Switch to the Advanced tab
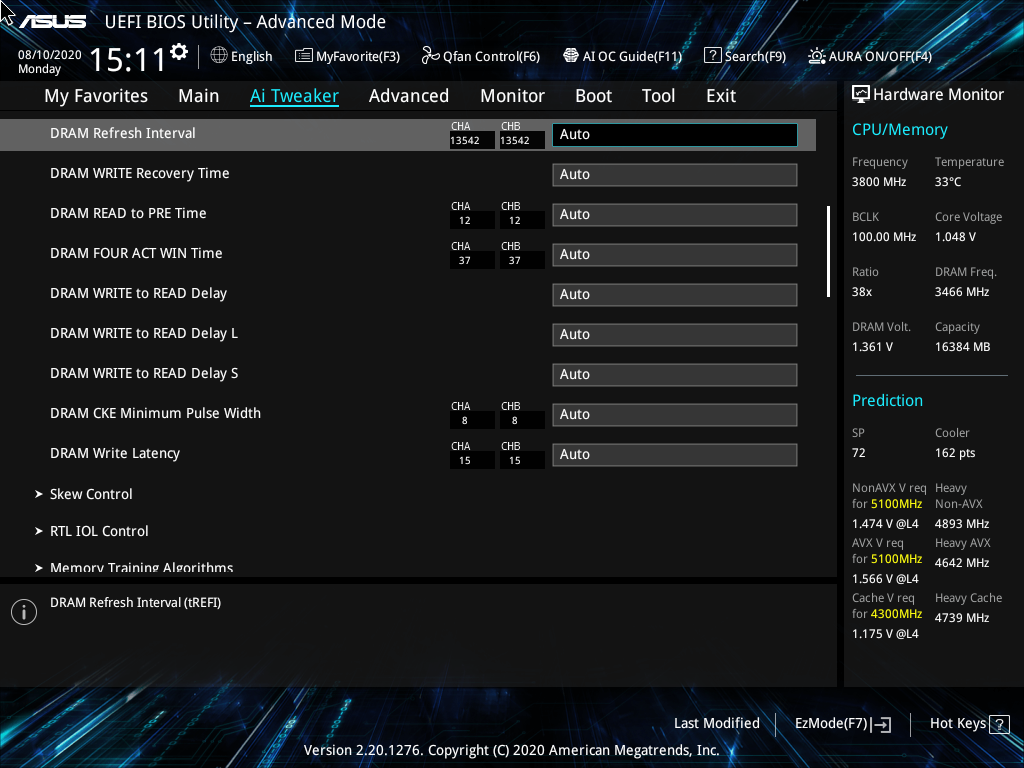Image resolution: width=1024 pixels, height=768 pixels. 409,95
